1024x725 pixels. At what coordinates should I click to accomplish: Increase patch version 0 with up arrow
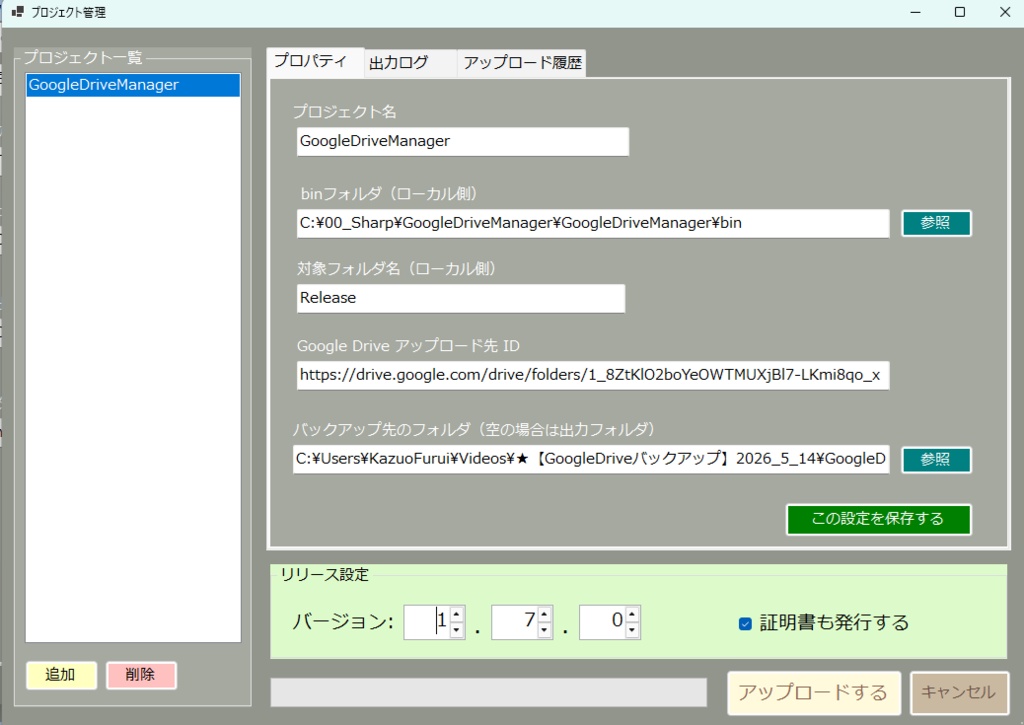point(632,614)
